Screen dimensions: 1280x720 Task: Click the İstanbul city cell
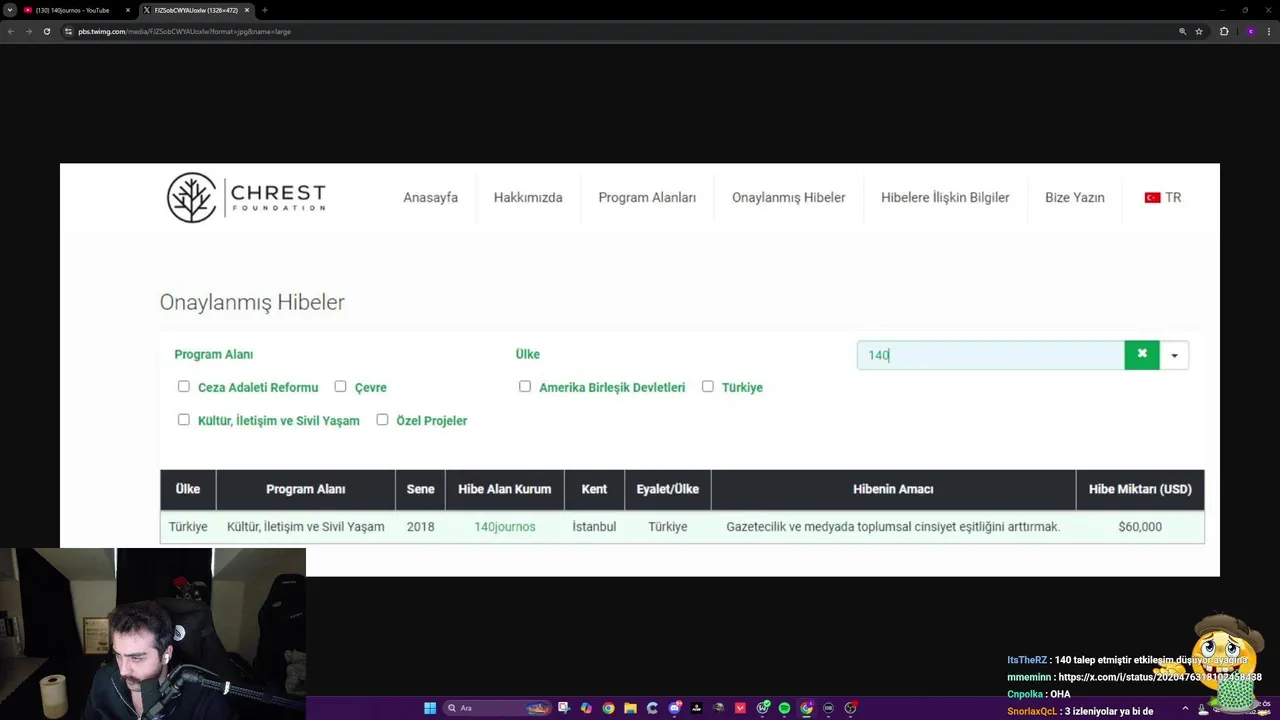click(x=594, y=527)
